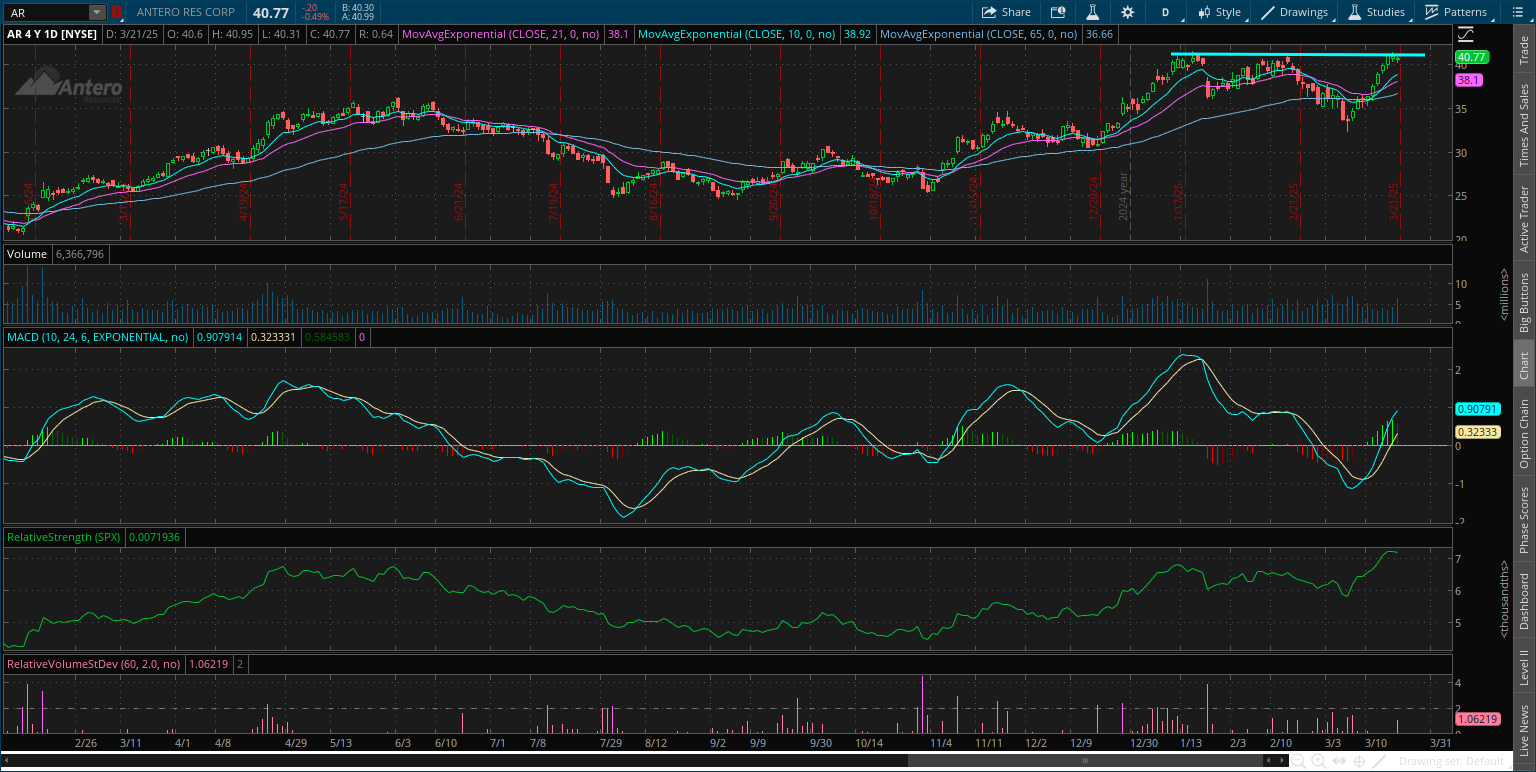Open the Drawings dropdown menu
The width and height of the screenshot is (1536, 772).
point(1295,12)
